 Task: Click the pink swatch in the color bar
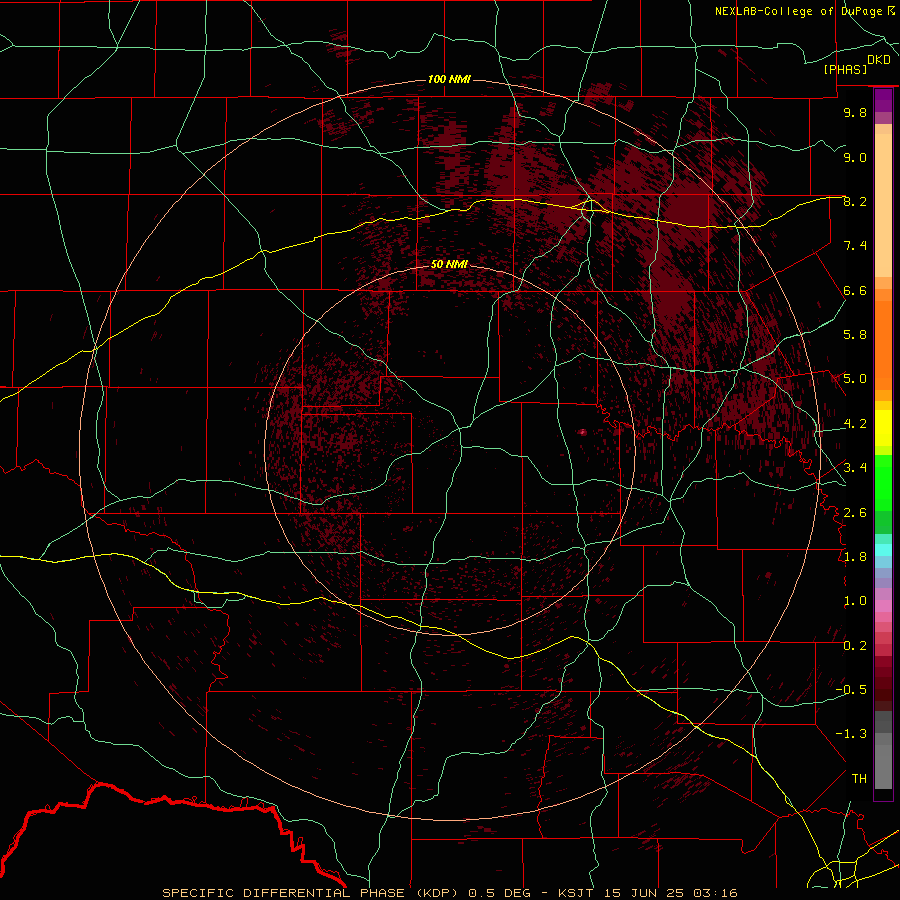tap(883, 606)
